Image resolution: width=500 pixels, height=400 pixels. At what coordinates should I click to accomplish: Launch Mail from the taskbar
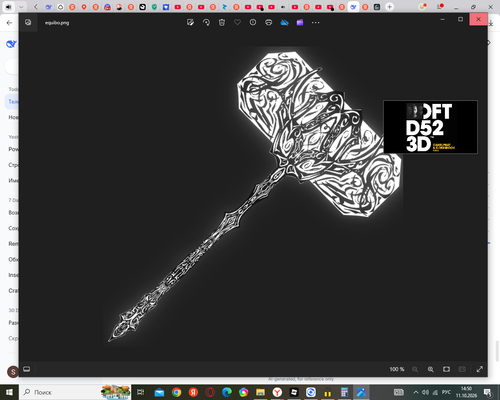tap(159, 392)
